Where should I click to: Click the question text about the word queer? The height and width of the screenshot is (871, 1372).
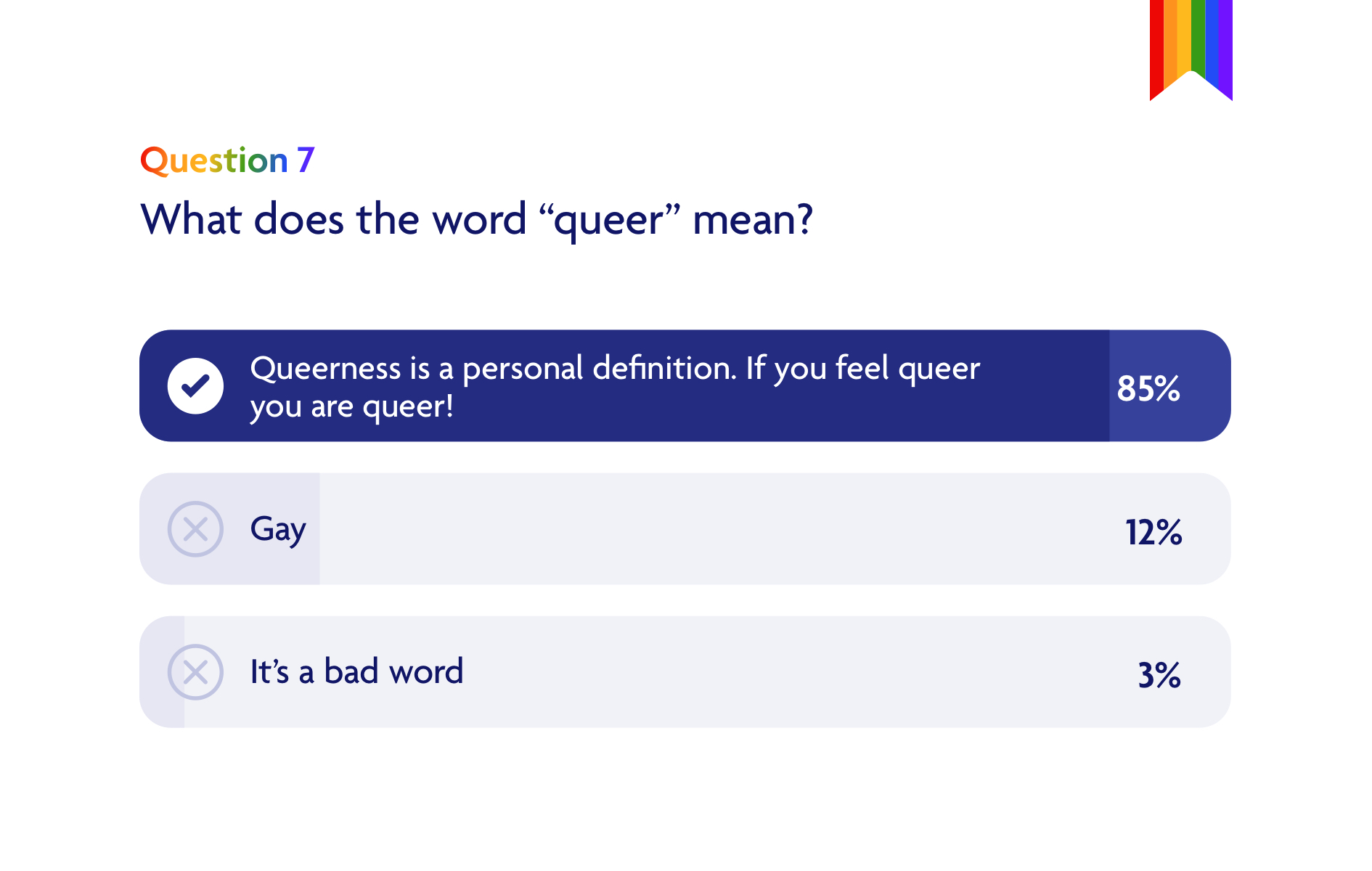tap(476, 219)
